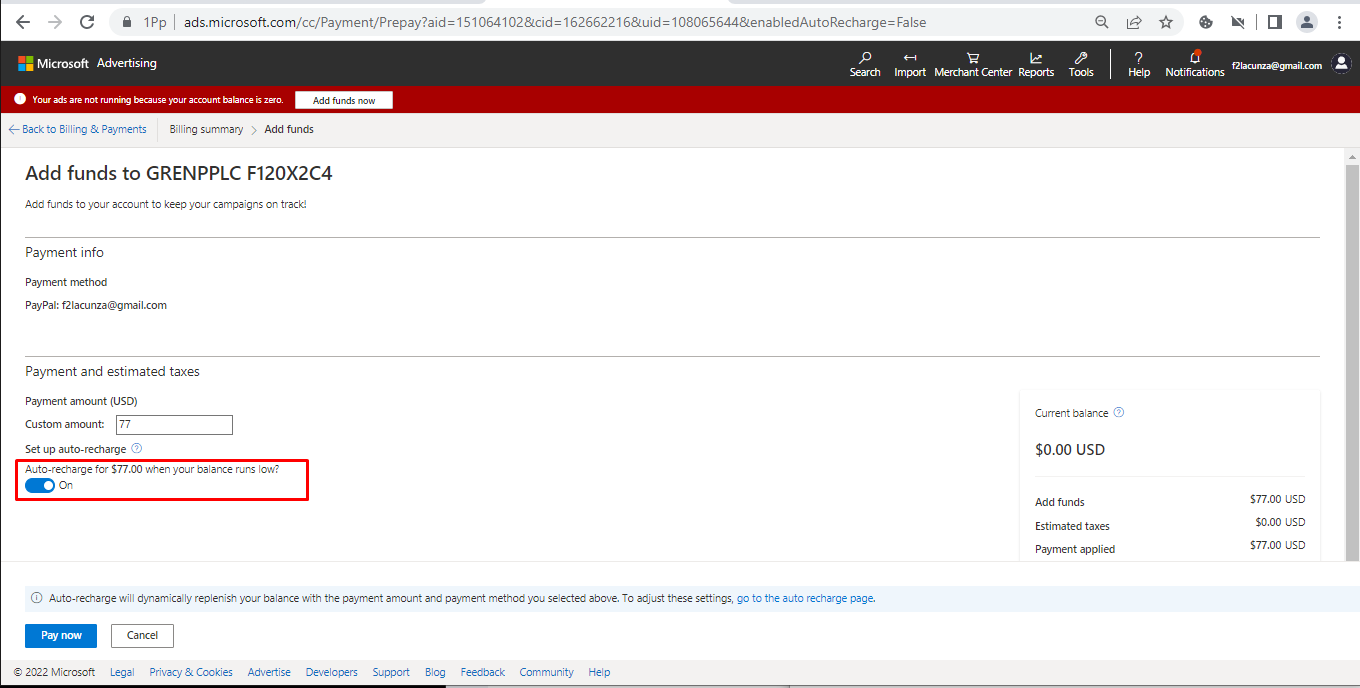Open Help footer link
The image size is (1360, 688).
(x=599, y=672)
